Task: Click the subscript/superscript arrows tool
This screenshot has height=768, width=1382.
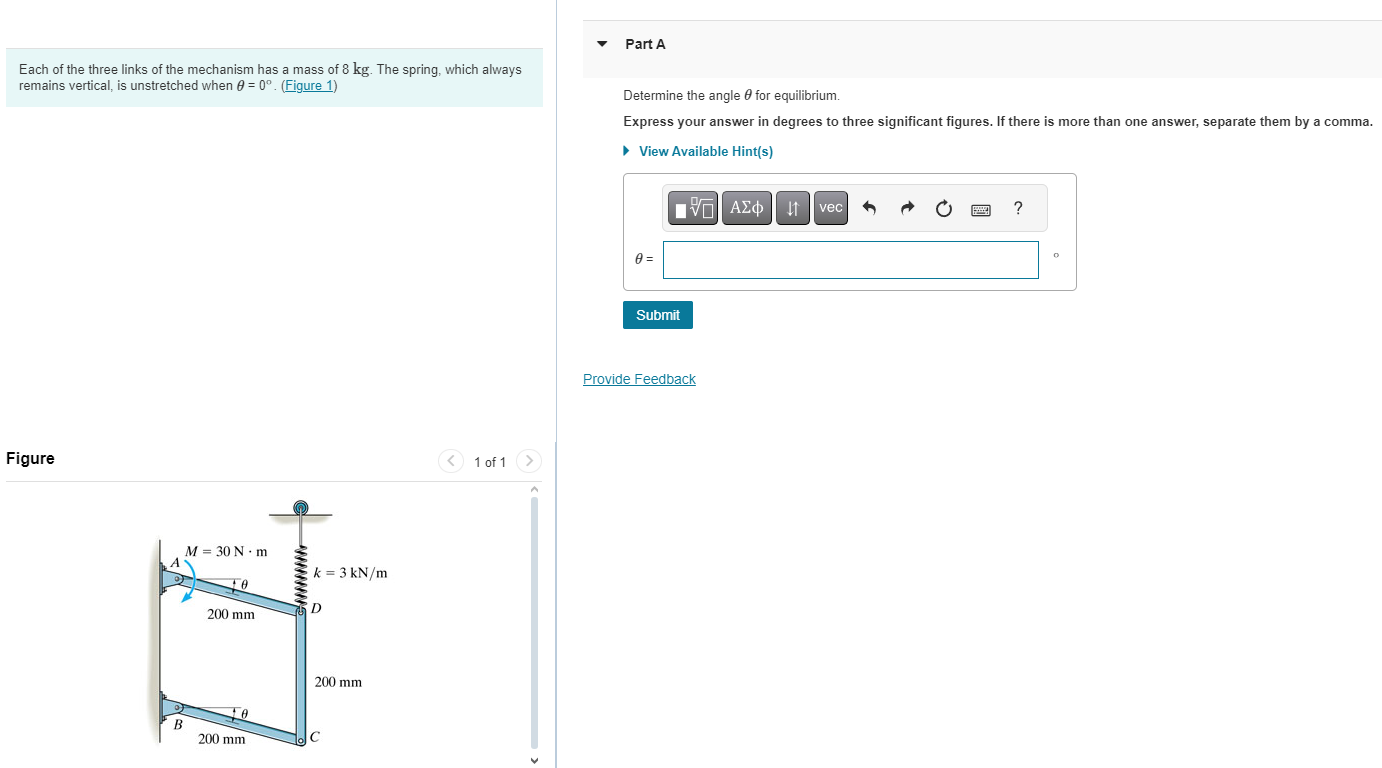Action: pos(793,208)
